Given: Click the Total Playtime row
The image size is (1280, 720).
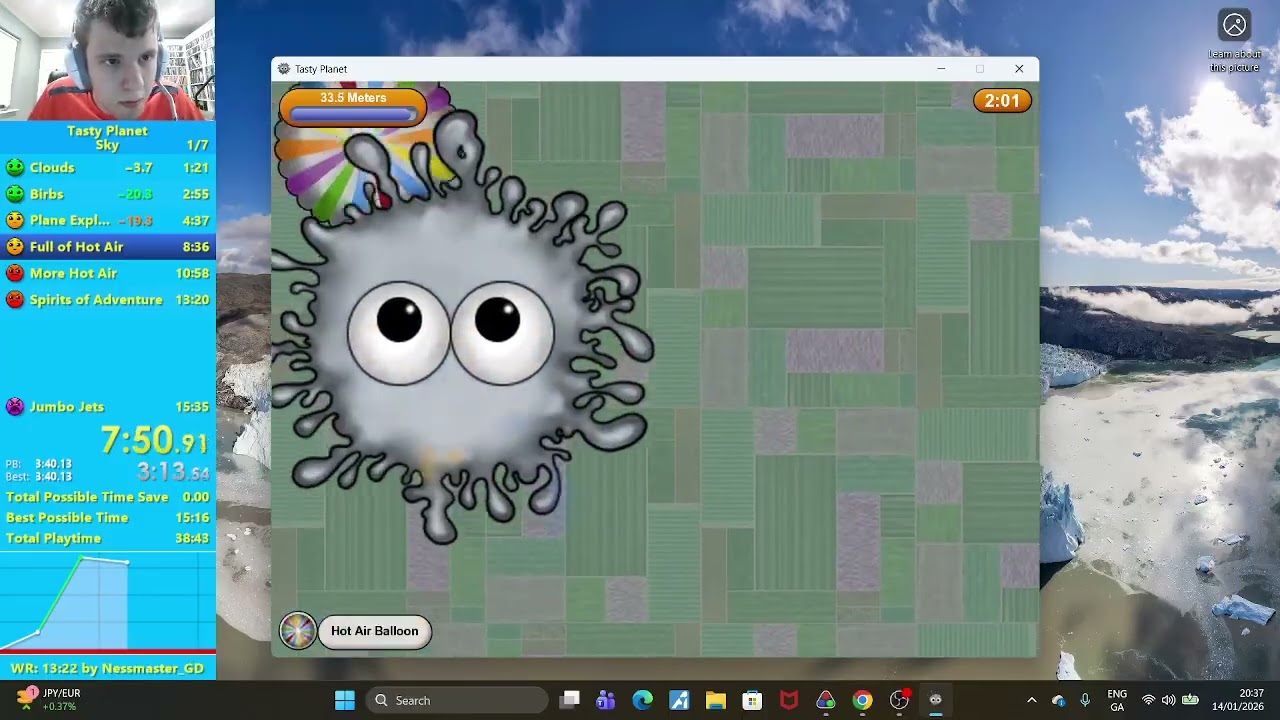Looking at the screenshot, I should (107, 538).
